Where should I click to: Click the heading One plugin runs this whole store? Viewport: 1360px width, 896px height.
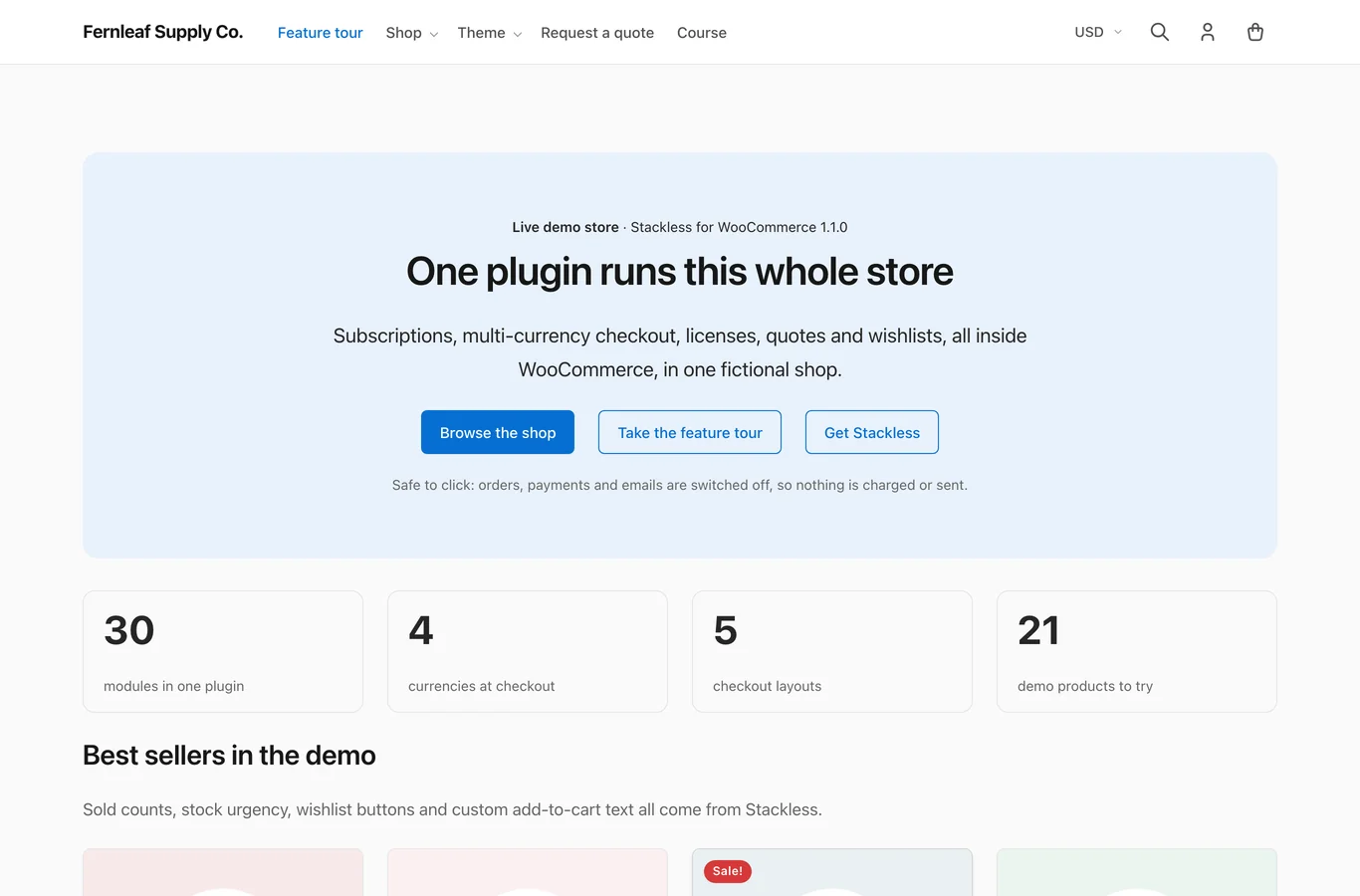point(680,272)
